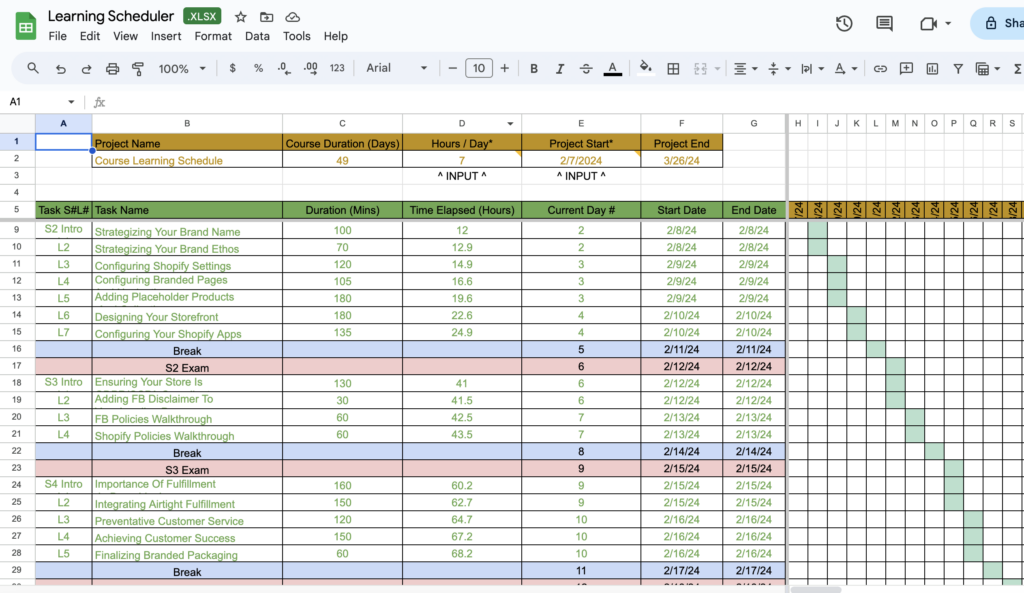This screenshot has height=593, width=1024.
Task: Open the comments history icon
Action: coord(884,24)
